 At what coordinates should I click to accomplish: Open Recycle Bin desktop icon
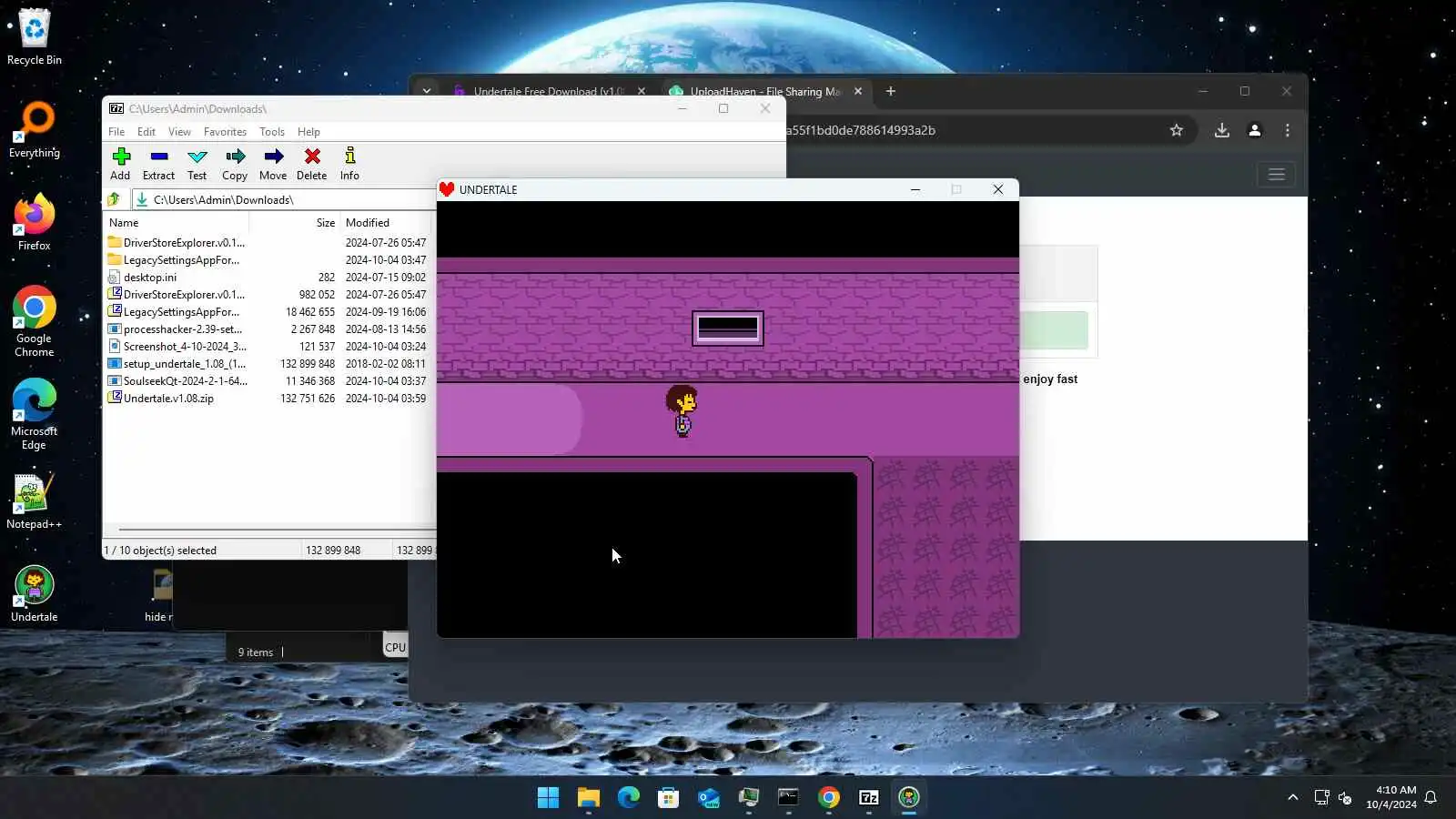pyautogui.click(x=35, y=36)
